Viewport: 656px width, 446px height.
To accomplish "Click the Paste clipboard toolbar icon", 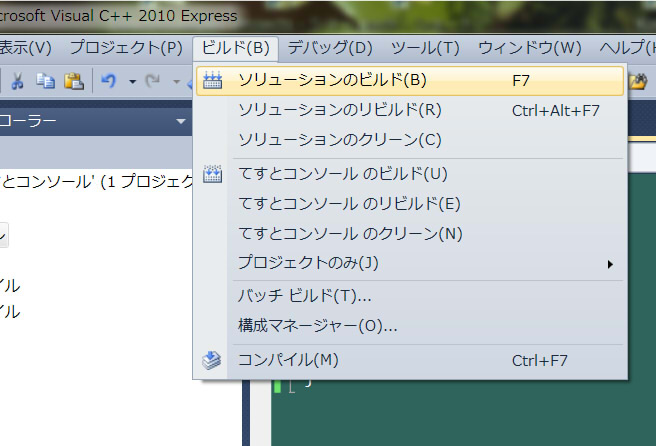I will coord(74,81).
